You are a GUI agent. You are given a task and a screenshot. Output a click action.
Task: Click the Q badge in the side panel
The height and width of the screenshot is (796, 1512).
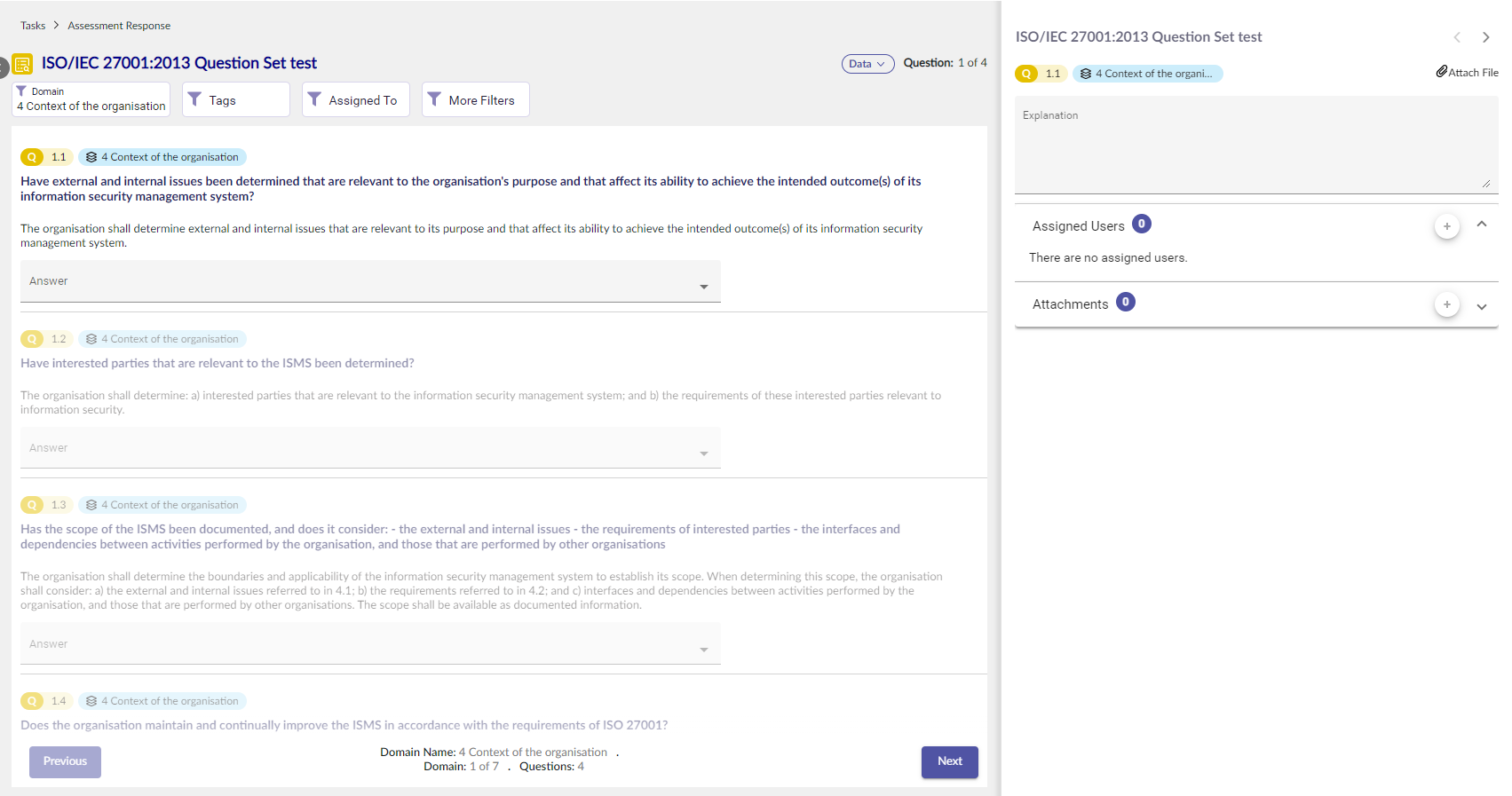tap(1026, 74)
